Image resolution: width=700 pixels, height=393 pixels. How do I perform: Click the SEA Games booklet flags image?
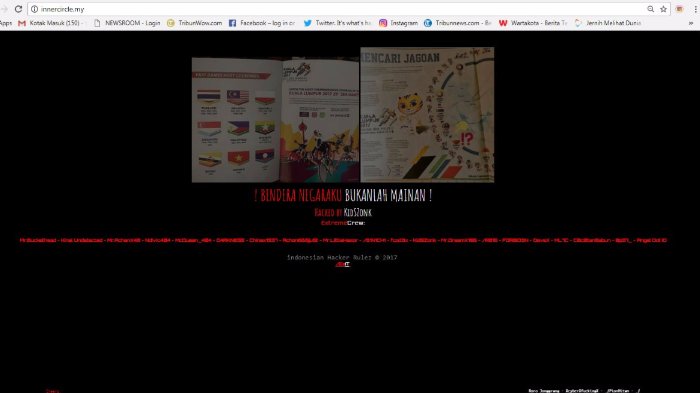275,120
